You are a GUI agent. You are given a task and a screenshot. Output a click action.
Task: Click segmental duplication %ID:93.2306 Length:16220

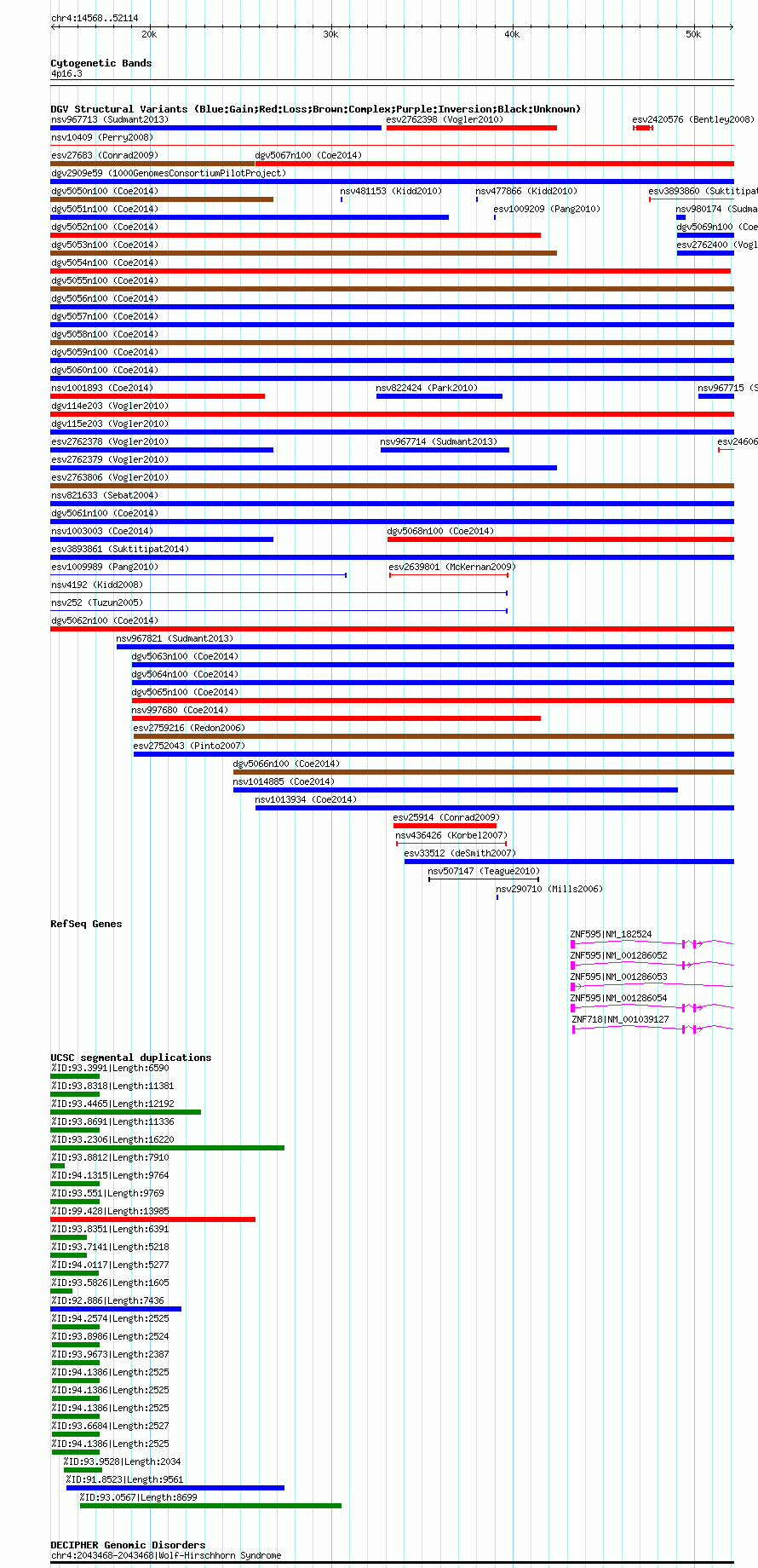pos(168,1148)
